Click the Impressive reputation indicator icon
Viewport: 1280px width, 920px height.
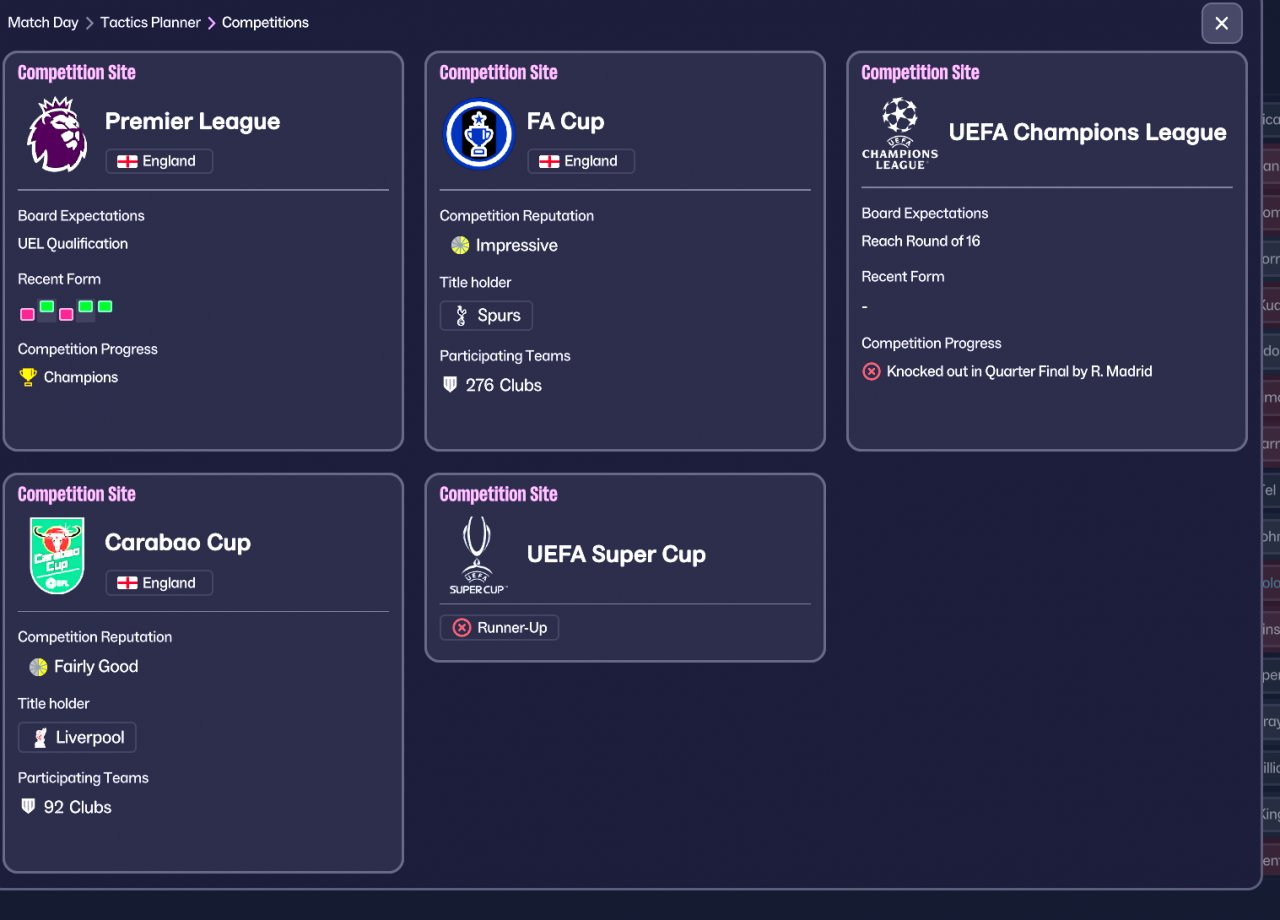(x=460, y=245)
